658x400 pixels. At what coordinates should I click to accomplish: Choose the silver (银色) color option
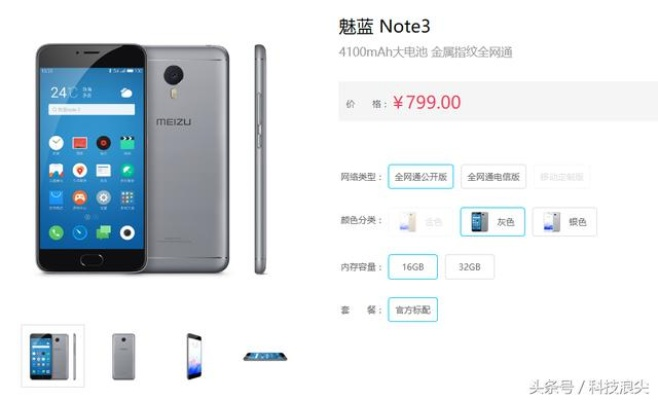pyautogui.click(x=564, y=222)
